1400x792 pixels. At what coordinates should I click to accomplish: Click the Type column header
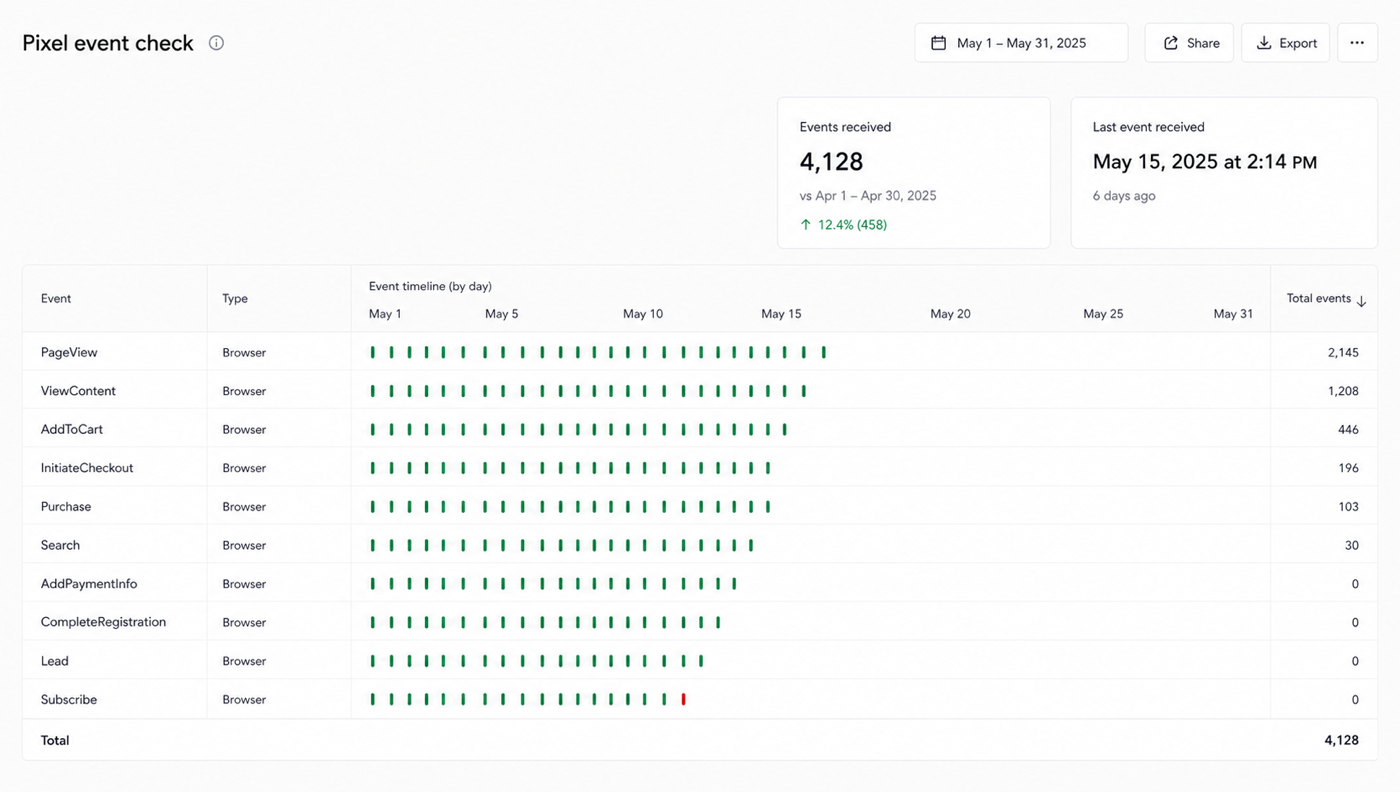pyautogui.click(x=235, y=299)
